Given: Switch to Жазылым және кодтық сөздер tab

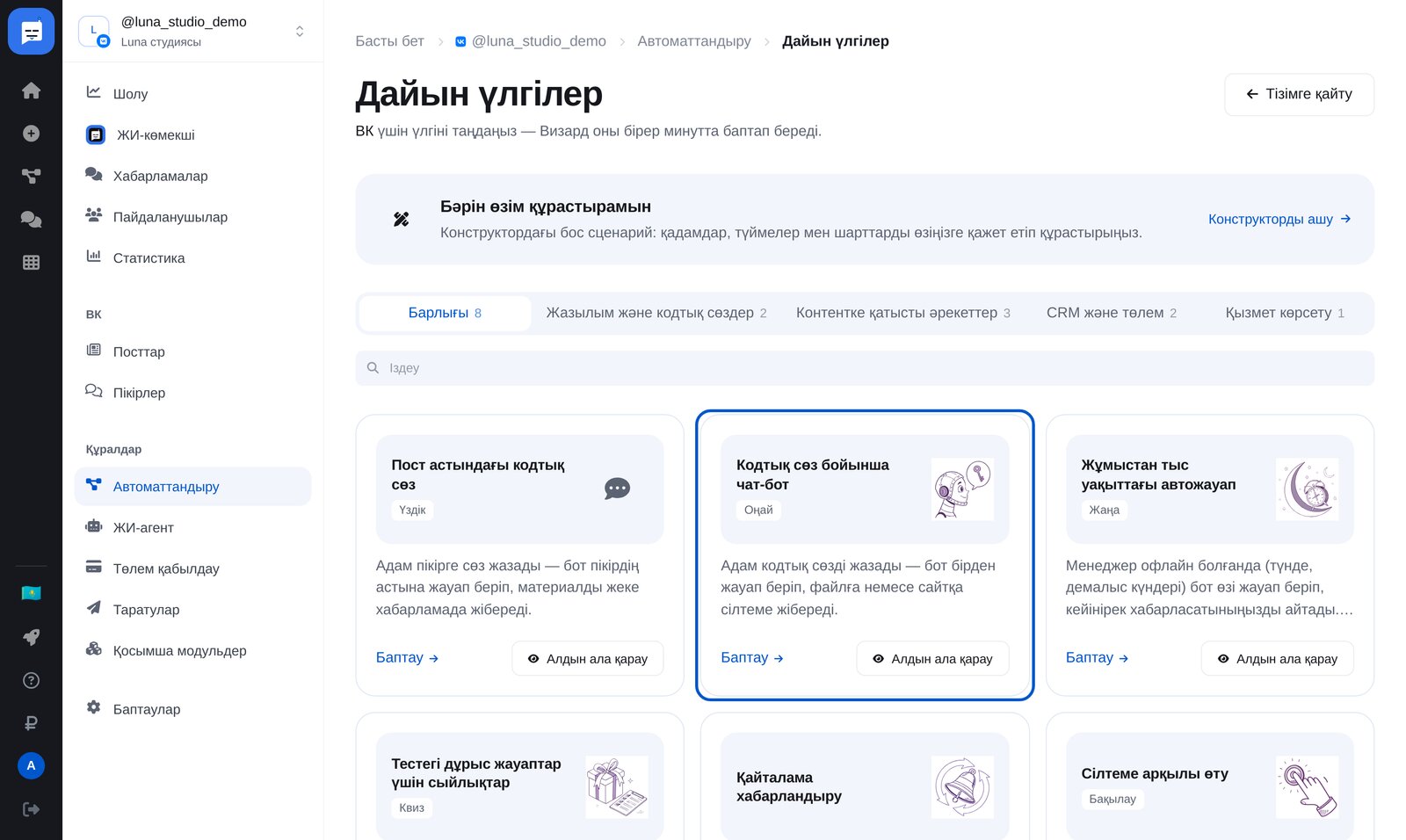Looking at the screenshot, I should (x=656, y=313).
